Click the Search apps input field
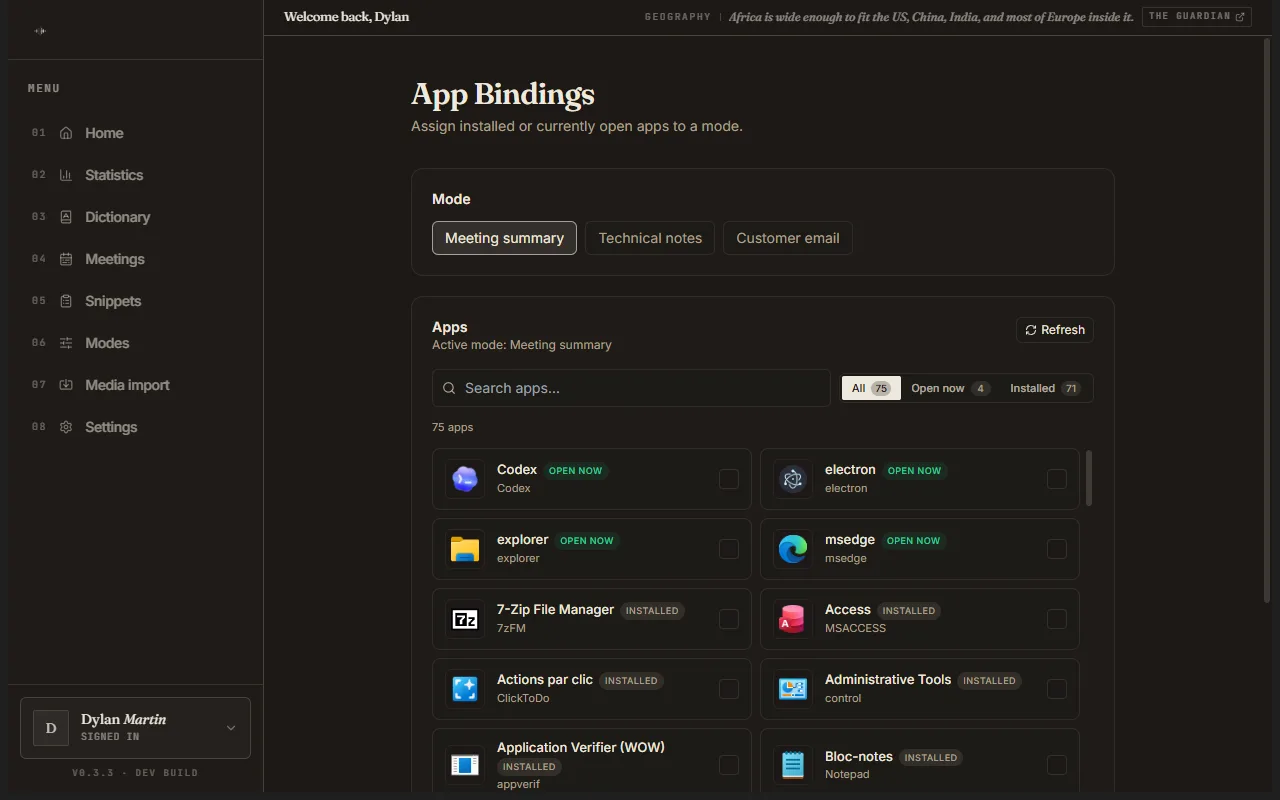The height and width of the screenshot is (800, 1280). (631, 388)
